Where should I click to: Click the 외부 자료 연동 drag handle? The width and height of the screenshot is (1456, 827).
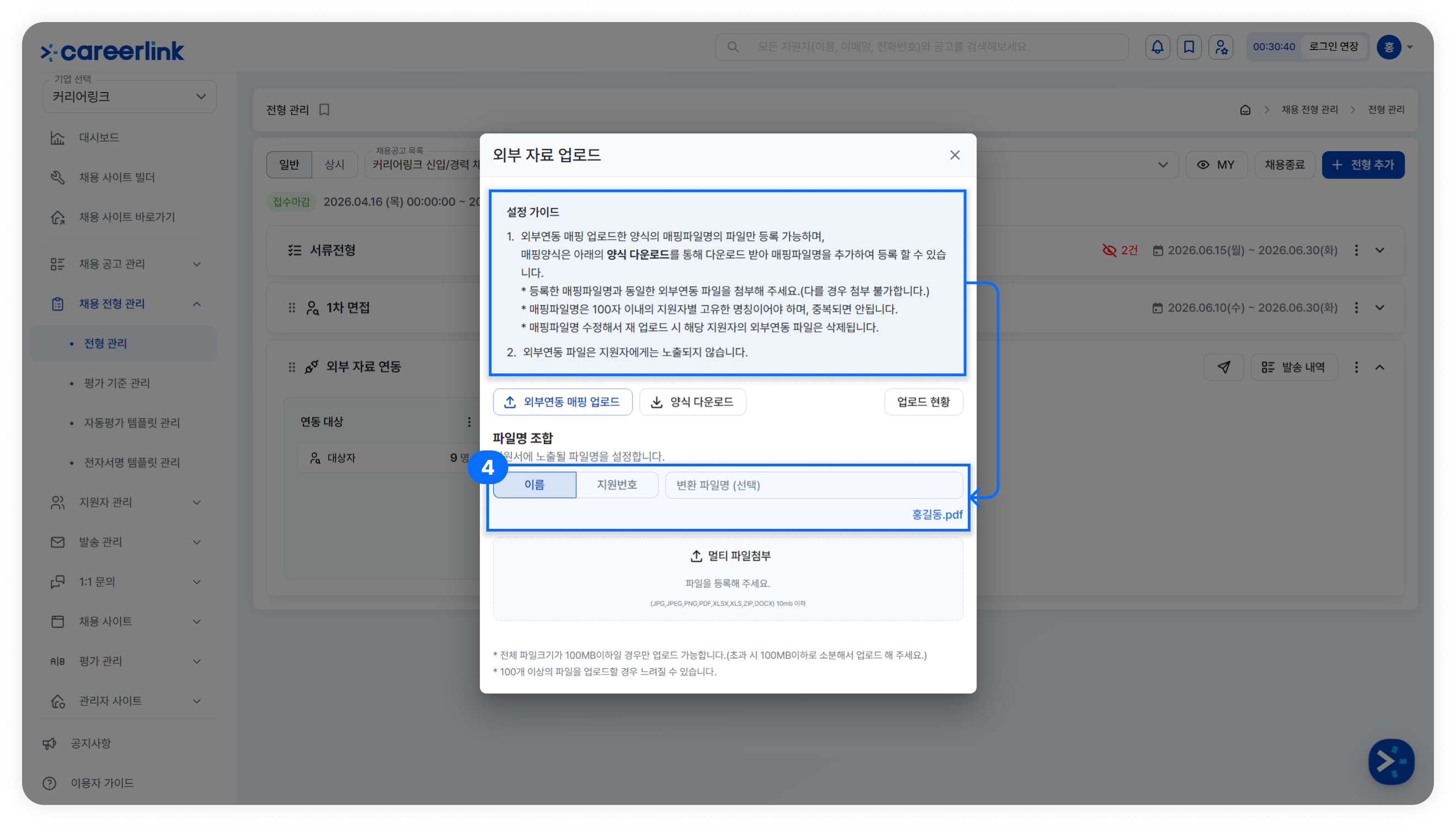coord(292,368)
